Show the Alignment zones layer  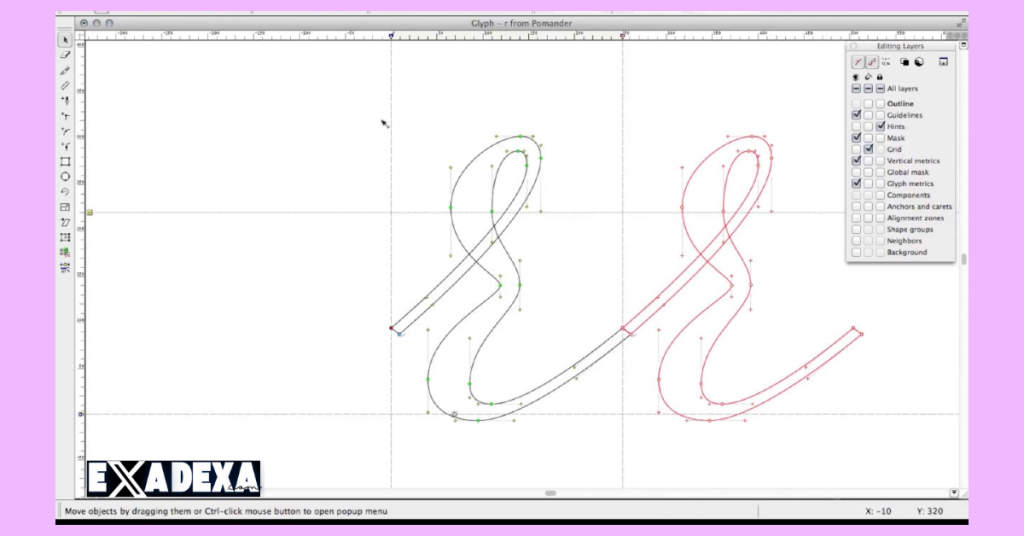[856, 218]
